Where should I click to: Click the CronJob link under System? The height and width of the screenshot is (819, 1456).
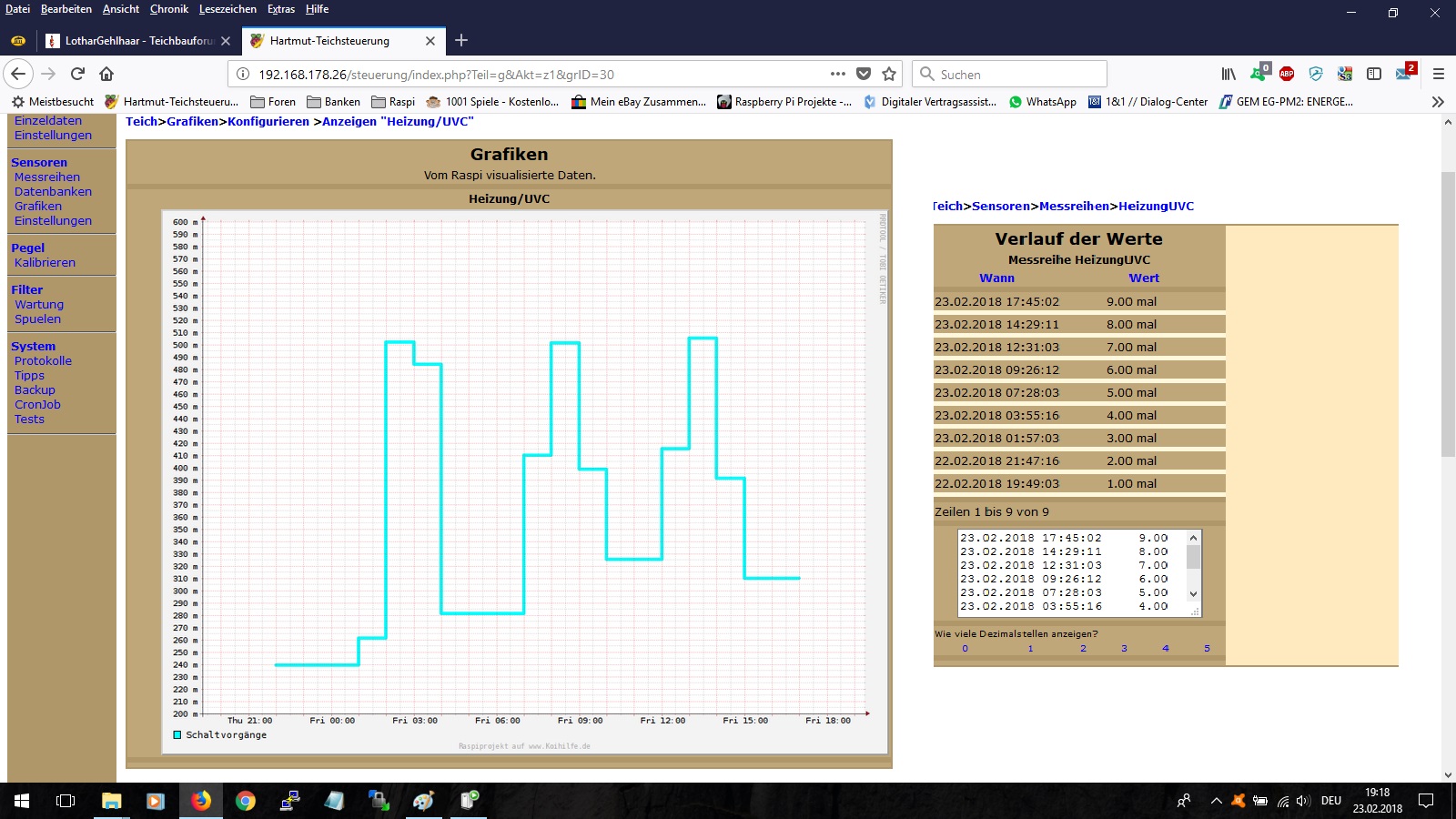point(37,405)
